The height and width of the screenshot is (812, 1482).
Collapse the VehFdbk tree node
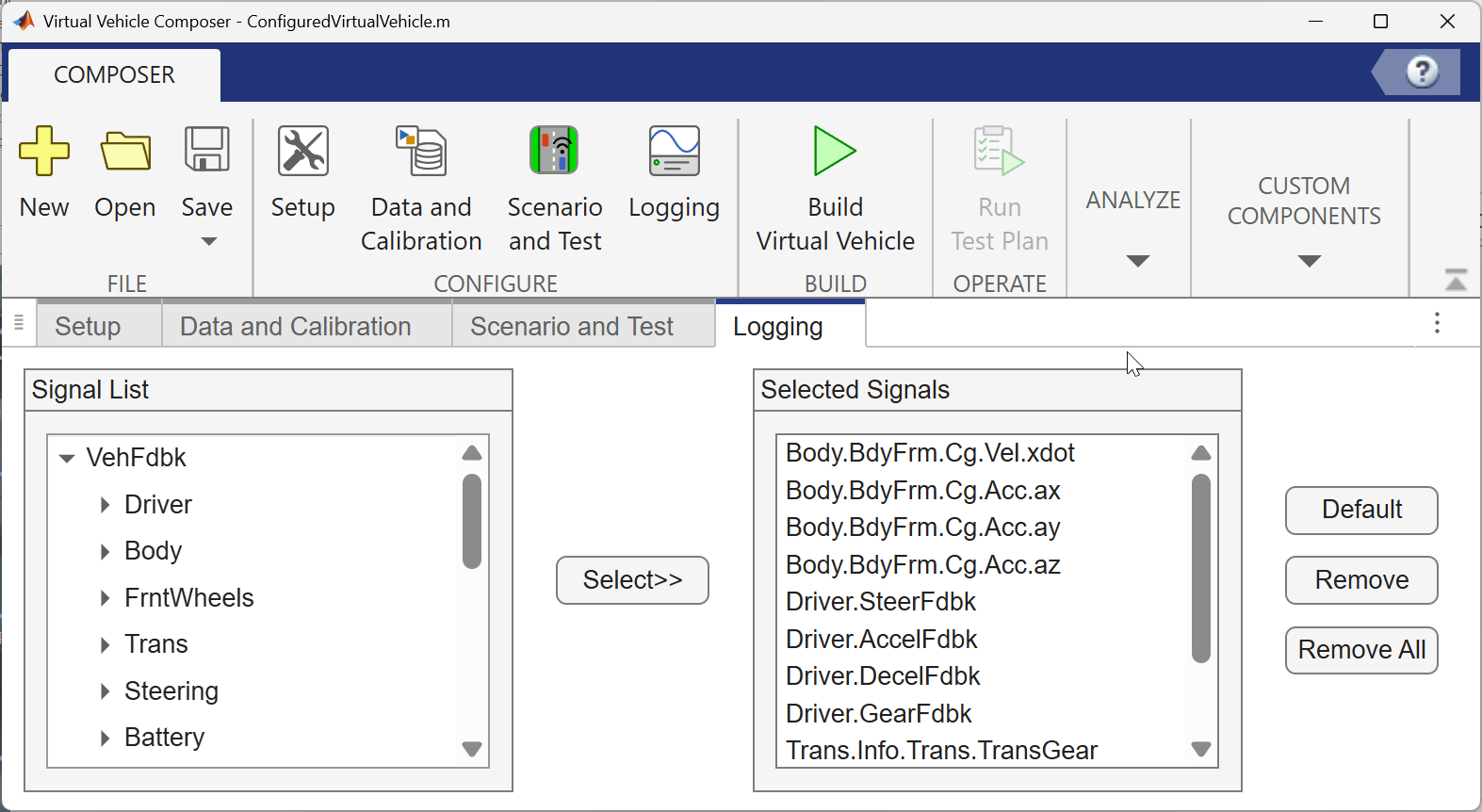click(x=67, y=459)
